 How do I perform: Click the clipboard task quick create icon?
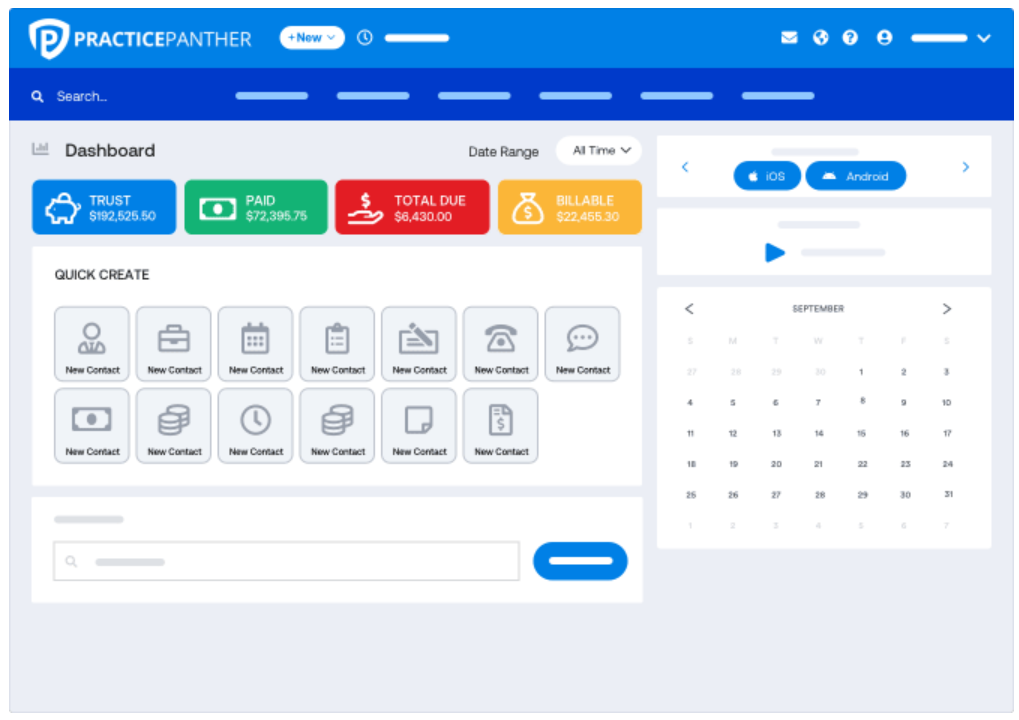pyautogui.click(x=337, y=344)
